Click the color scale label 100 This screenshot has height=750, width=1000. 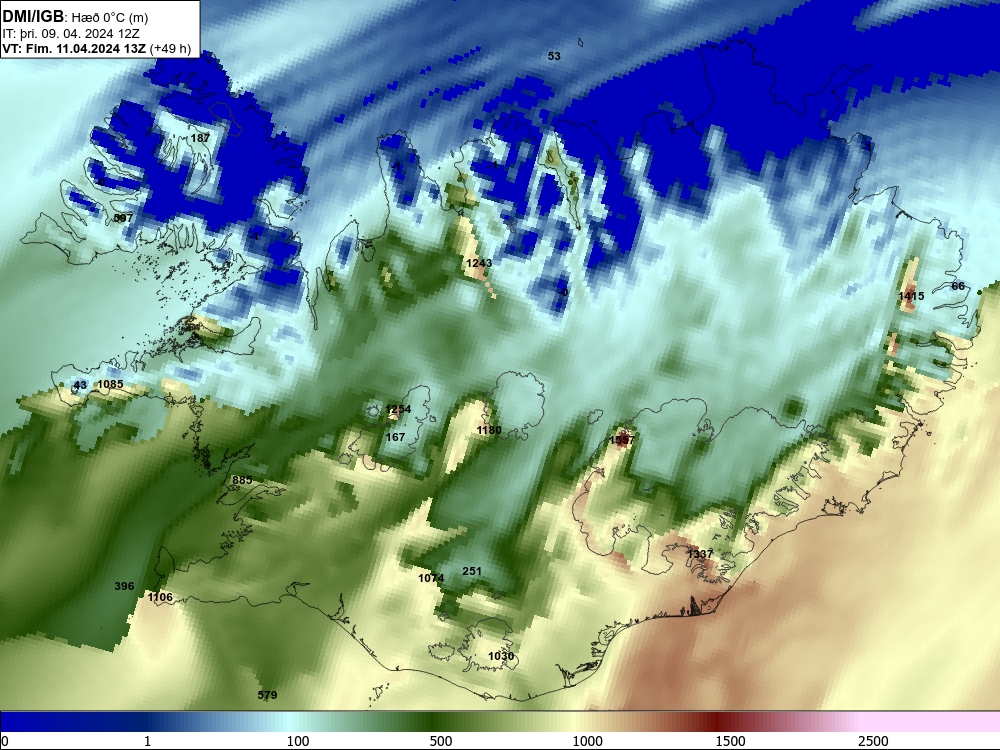pos(298,741)
